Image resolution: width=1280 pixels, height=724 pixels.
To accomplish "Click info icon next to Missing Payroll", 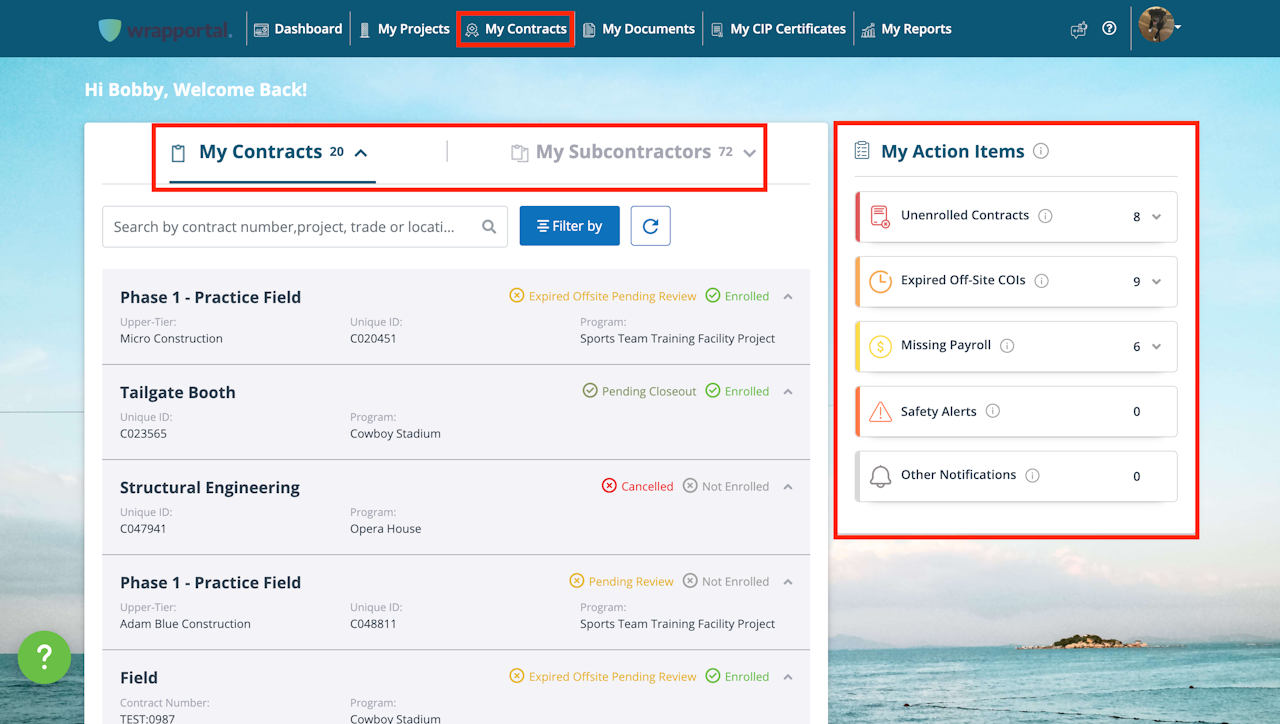I will coord(1007,346).
